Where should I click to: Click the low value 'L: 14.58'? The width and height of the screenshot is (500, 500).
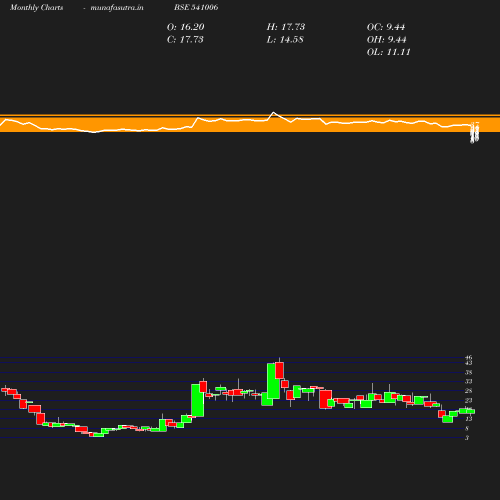click(x=285, y=40)
